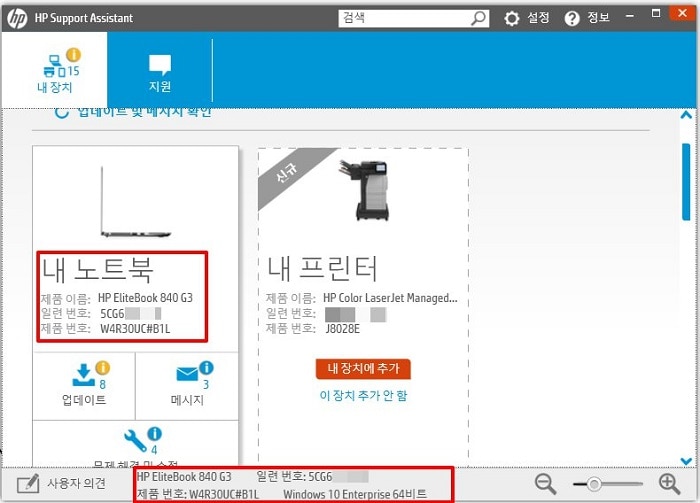Minimize the HP Support Assistant window
Viewport: 700px width, 503px height.
click(630, 16)
